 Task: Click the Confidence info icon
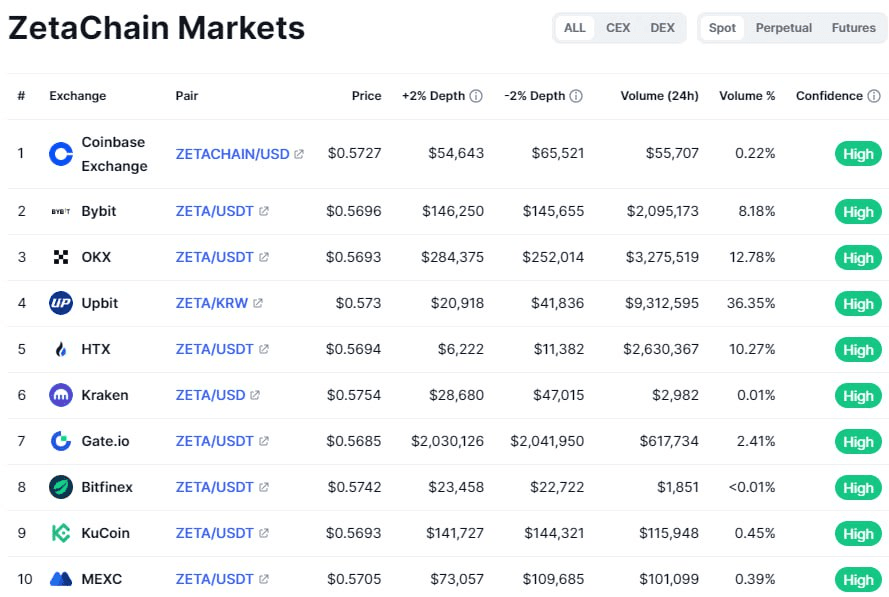coord(874,96)
